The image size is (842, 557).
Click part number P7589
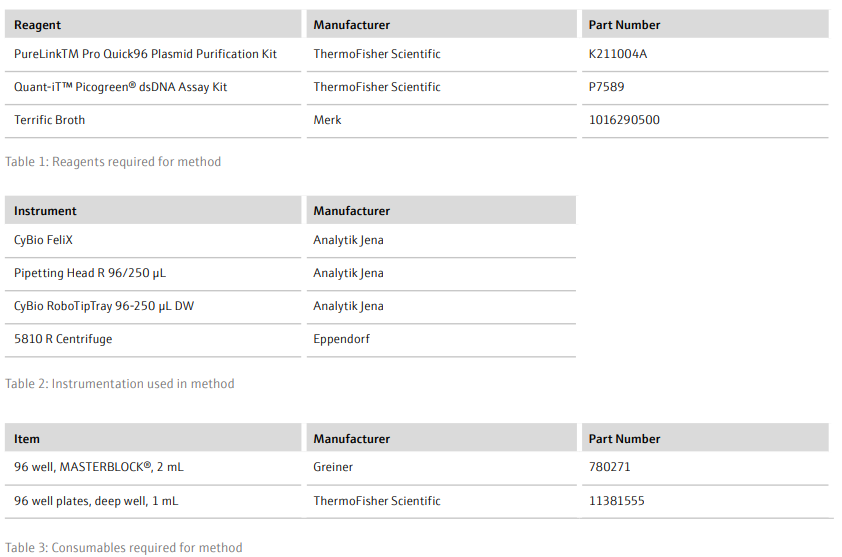(606, 86)
